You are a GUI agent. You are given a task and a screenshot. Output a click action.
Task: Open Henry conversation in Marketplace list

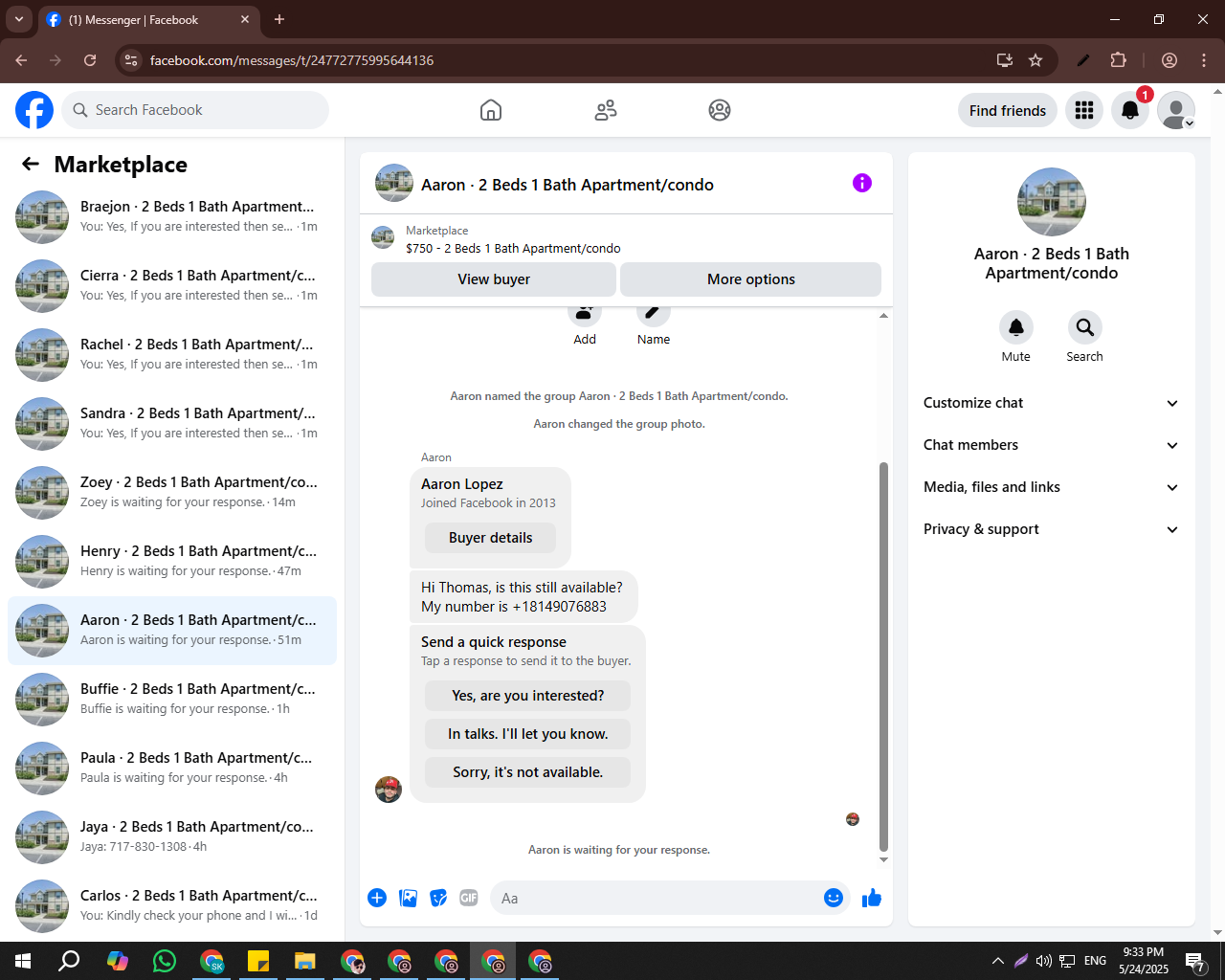pyautogui.click(x=172, y=561)
